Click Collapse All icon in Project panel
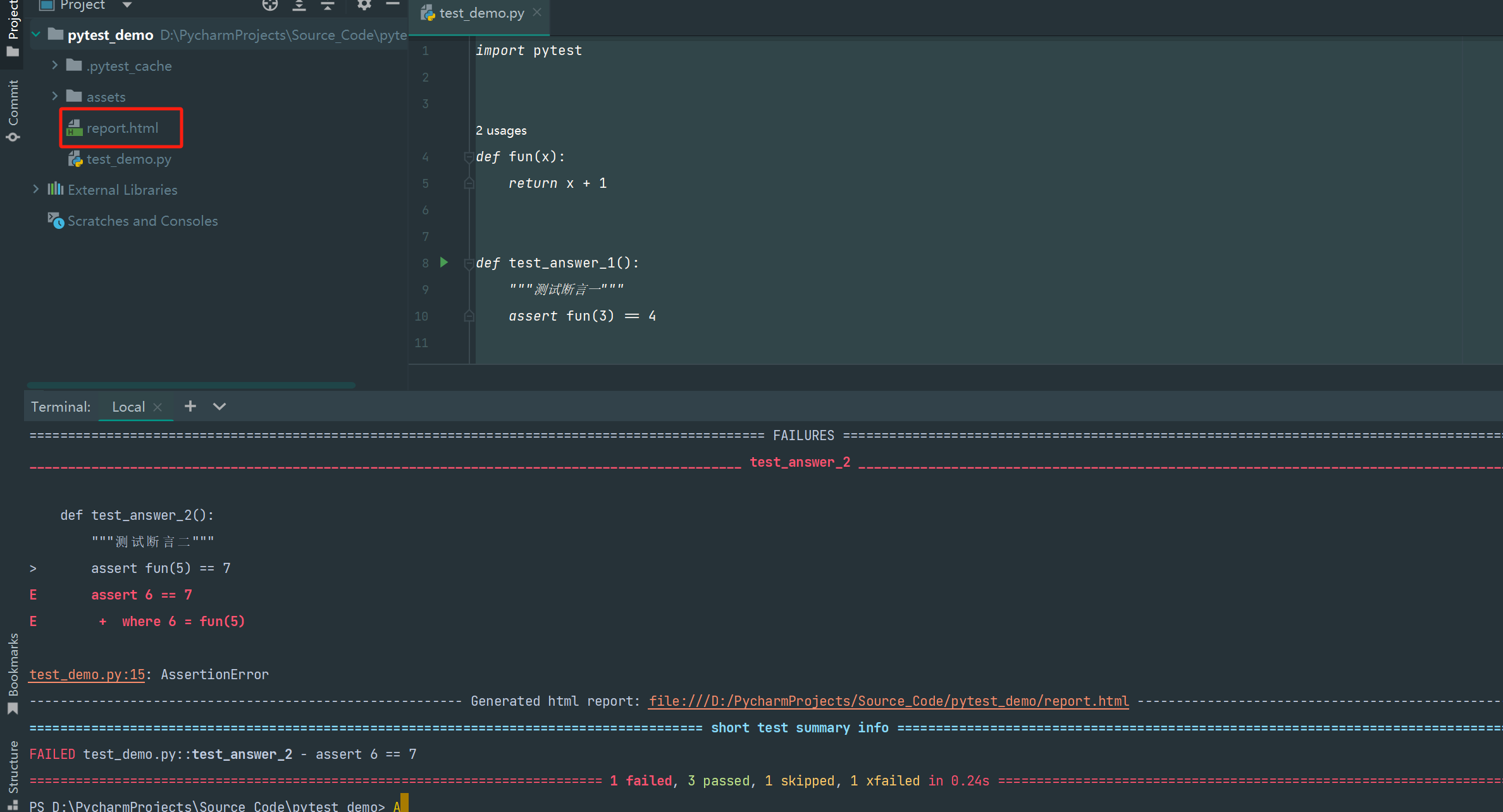Viewport: 1503px width, 812px height. (327, 5)
